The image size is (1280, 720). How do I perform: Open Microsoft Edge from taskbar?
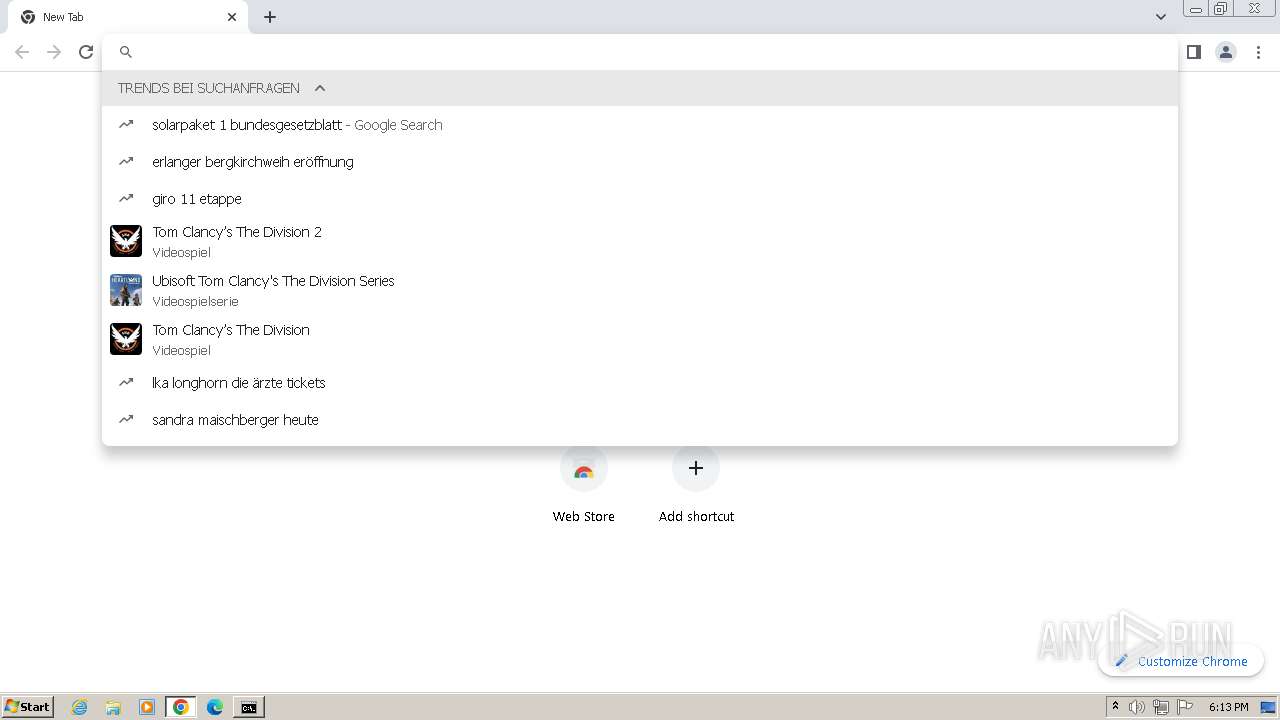(215, 707)
